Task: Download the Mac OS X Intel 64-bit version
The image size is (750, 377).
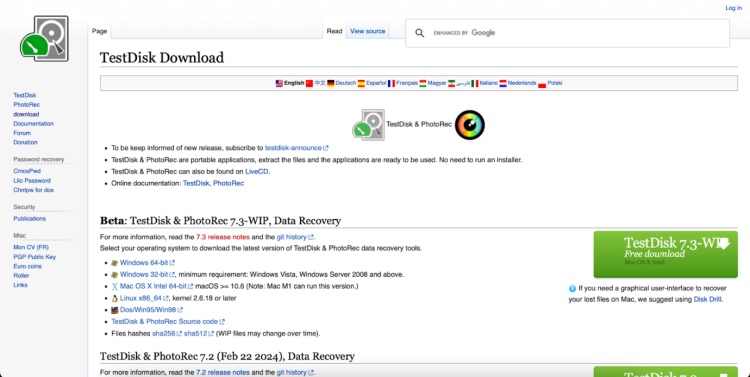Action: pyautogui.click(x=156, y=287)
